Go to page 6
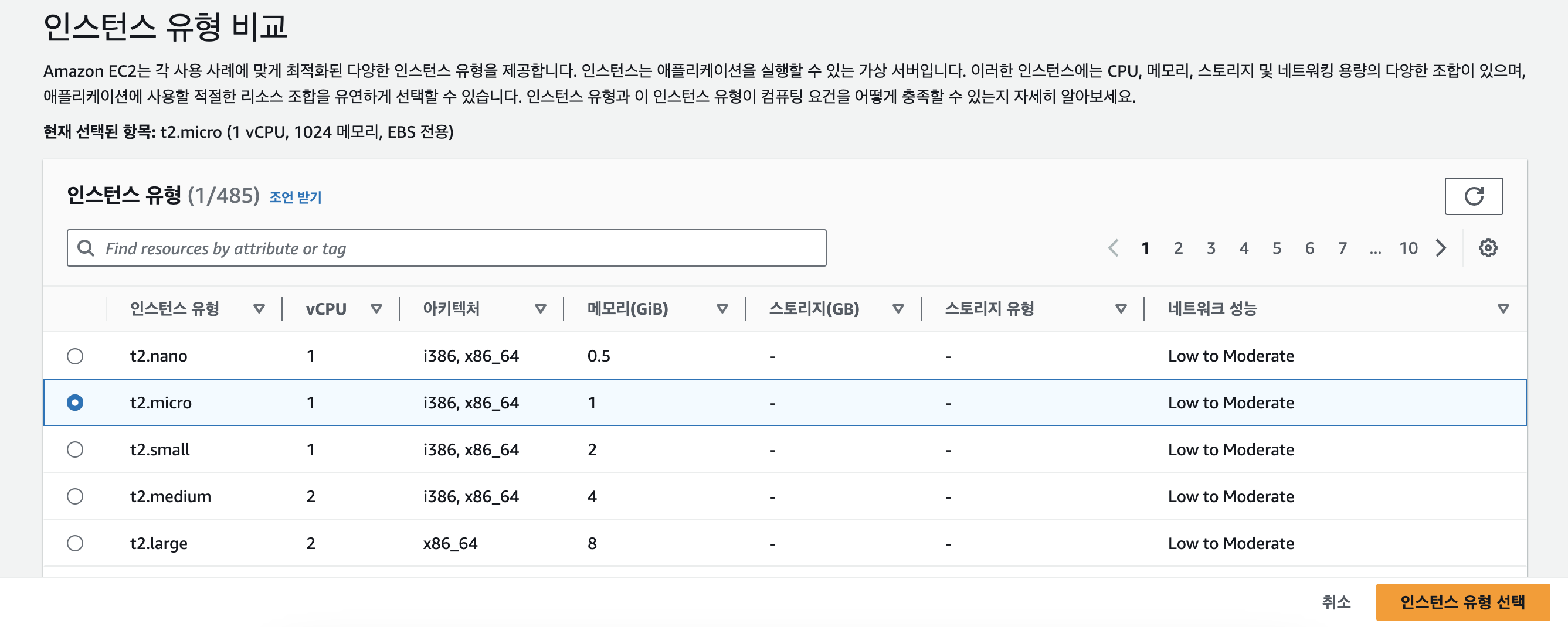 click(1310, 248)
